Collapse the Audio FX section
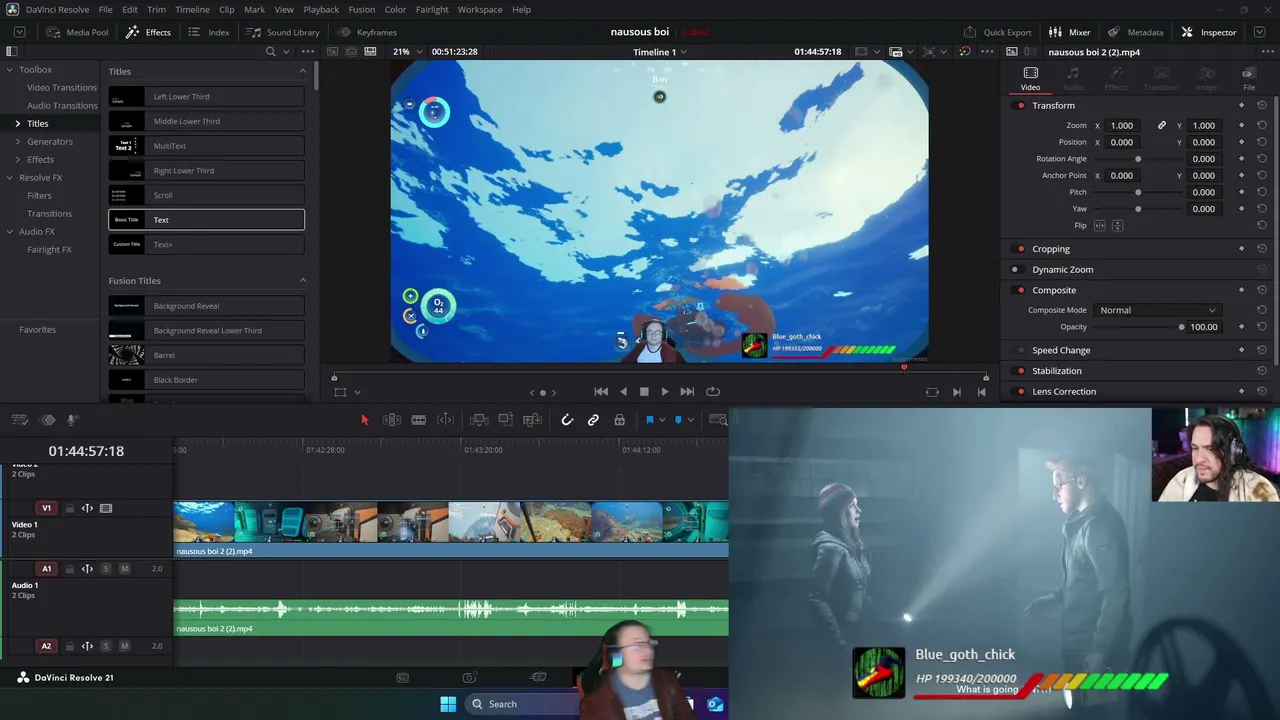The image size is (1280, 720). tap(9, 232)
